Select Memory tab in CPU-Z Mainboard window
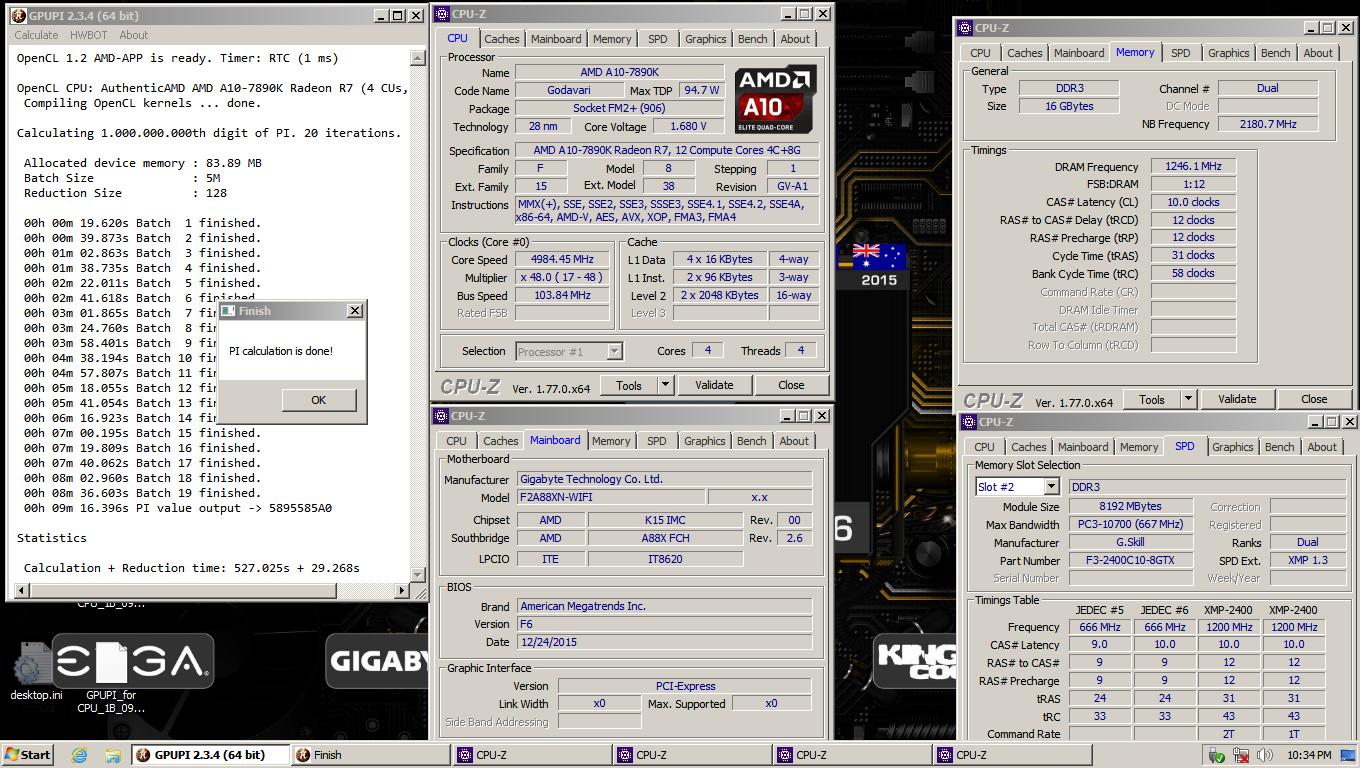Image resolution: width=1360 pixels, height=768 pixels. 610,441
